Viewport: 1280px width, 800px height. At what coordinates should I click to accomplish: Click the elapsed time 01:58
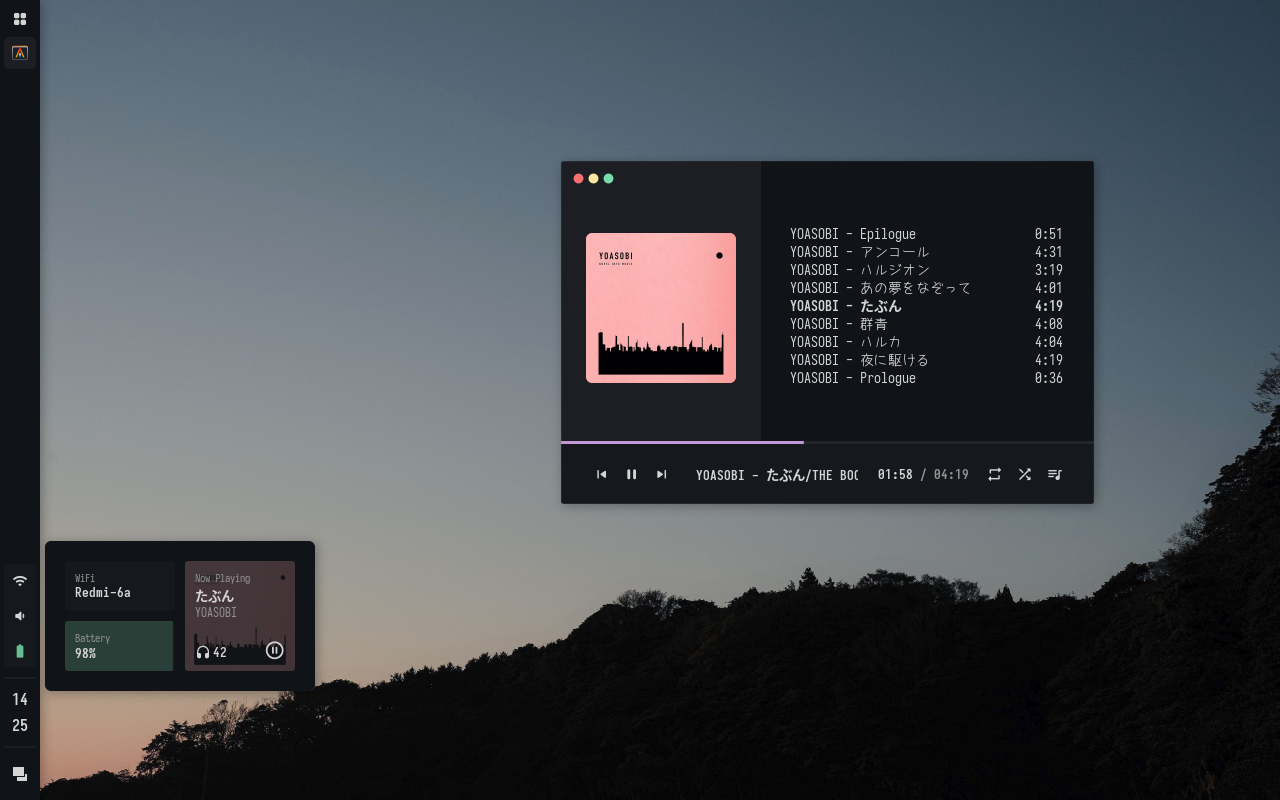(895, 475)
